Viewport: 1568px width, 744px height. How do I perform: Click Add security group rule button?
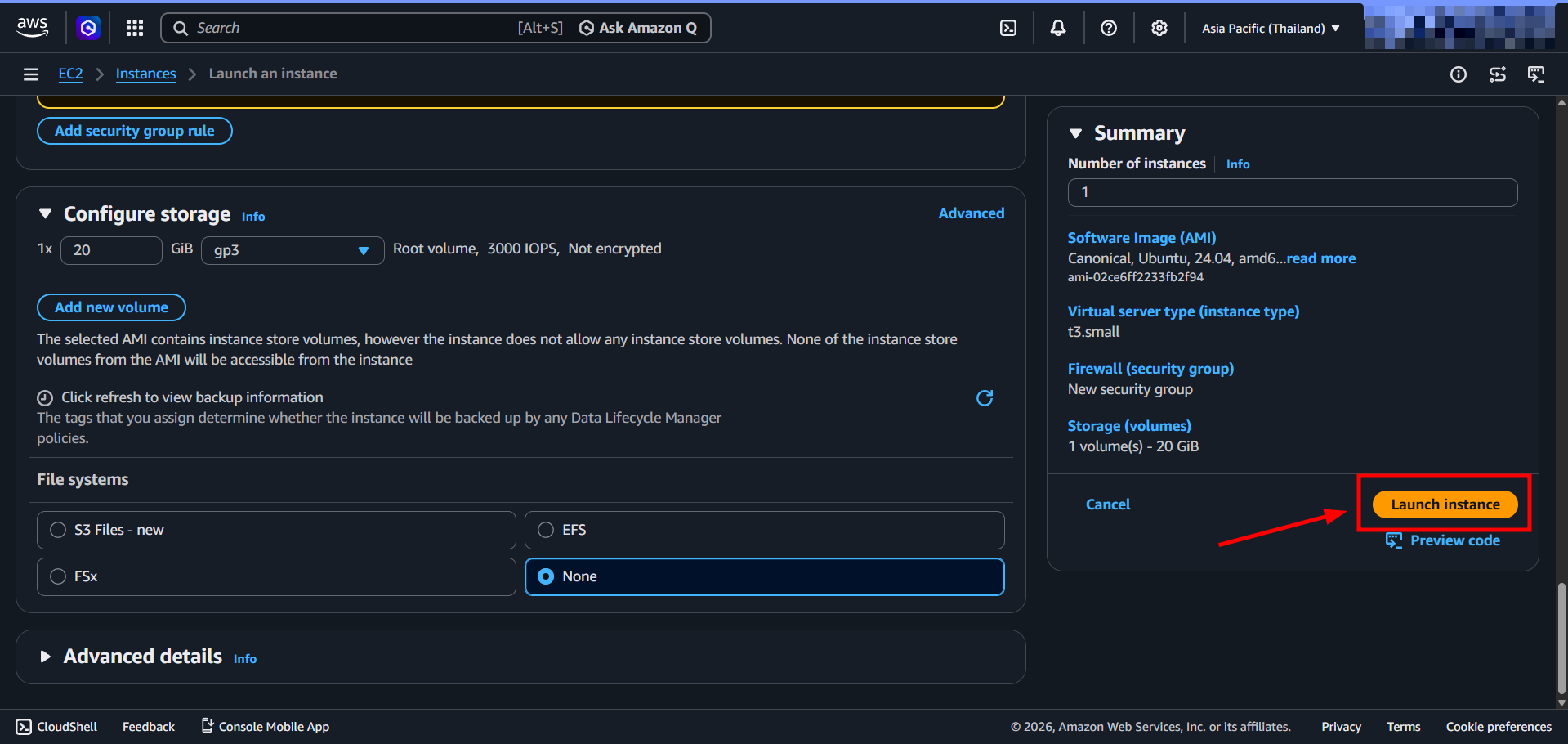[x=135, y=131]
